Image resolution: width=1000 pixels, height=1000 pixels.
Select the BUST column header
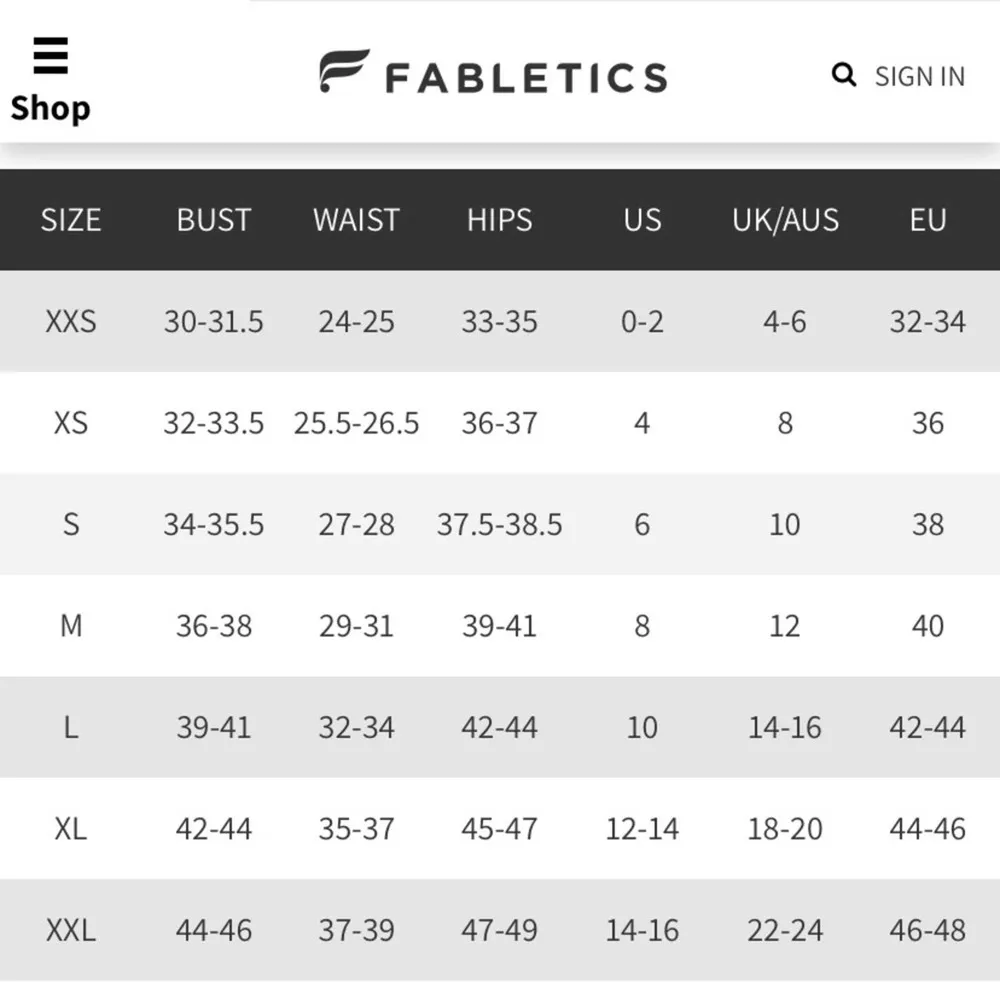click(x=213, y=220)
